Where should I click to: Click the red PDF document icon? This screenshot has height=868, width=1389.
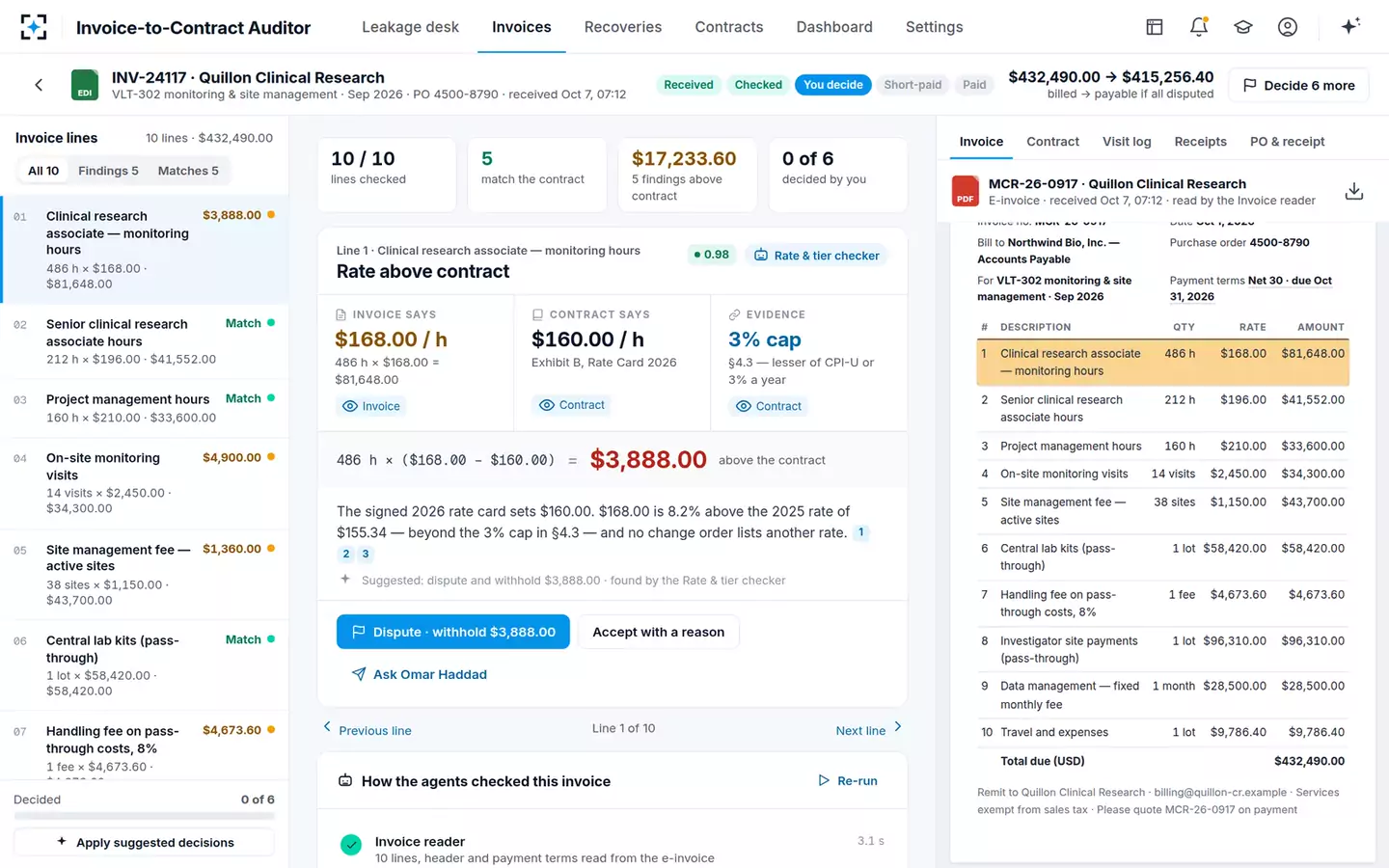966,191
